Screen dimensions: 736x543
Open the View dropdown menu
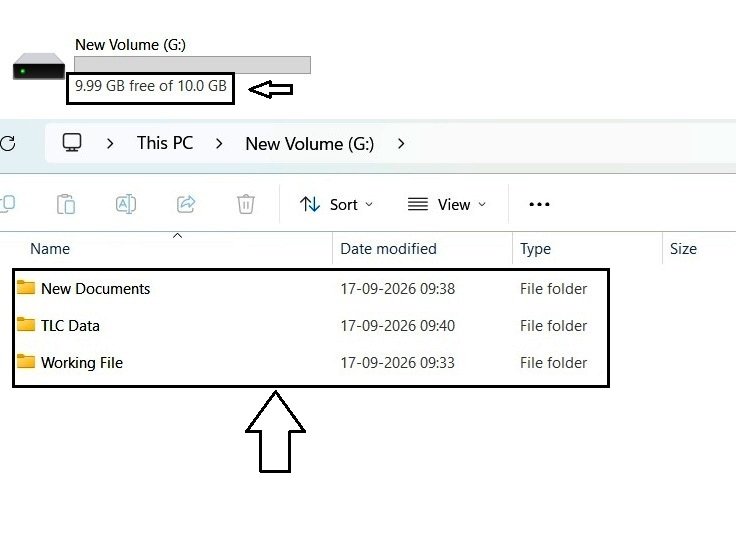(x=446, y=204)
